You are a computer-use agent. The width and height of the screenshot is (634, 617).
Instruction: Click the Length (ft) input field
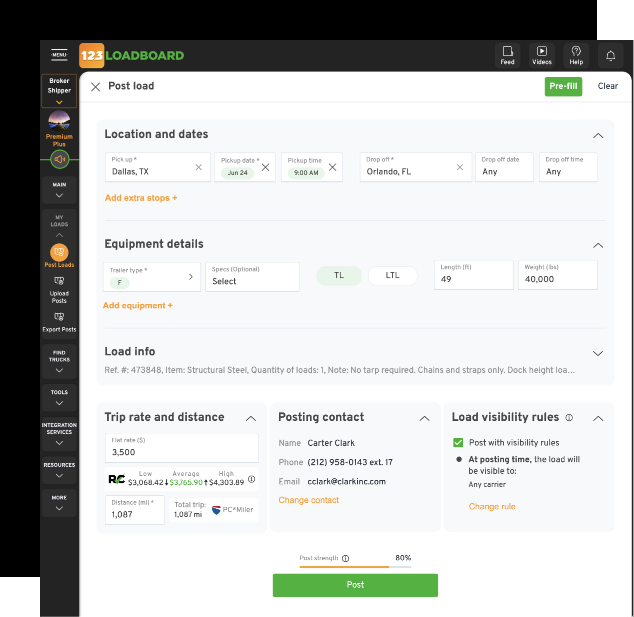pyautogui.click(x=473, y=275)
